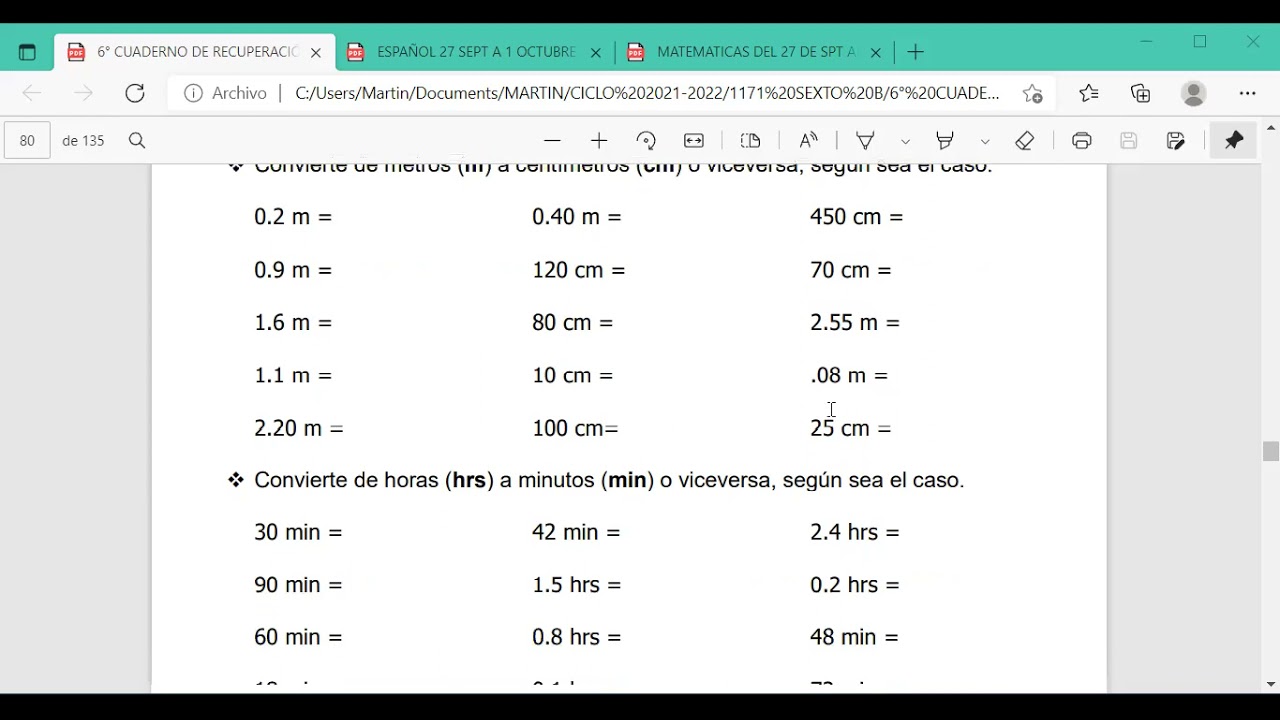Click the '70 cm =' exercise text
The image size is (1280, 720).
[x=850, y=270]
